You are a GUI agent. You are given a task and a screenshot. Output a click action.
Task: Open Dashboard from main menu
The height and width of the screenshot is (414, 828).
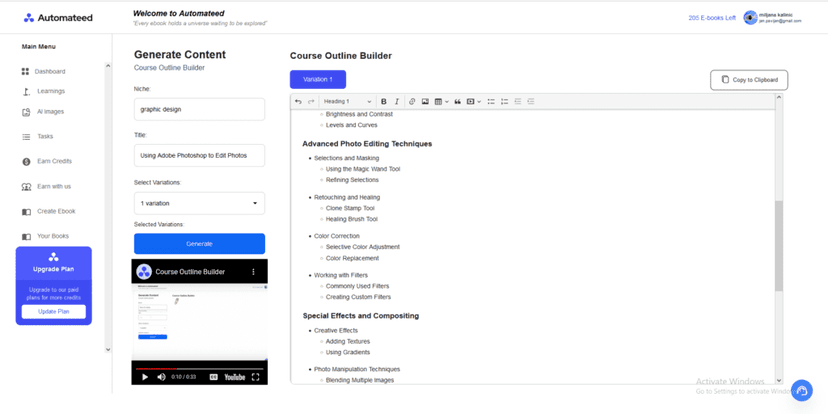43,71
